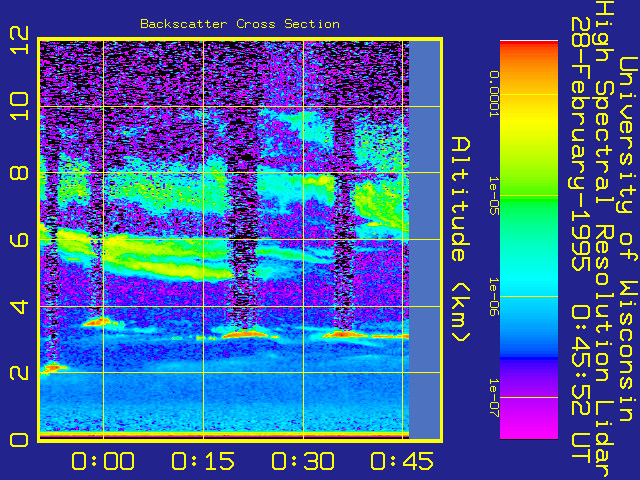
Task: Click the '28-February-1995' date text
Action: pos(581,143)
